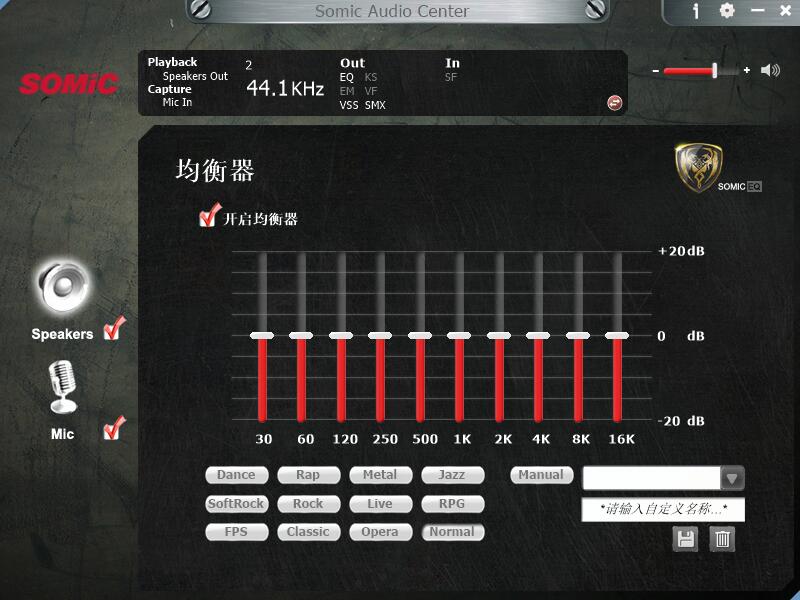Mute audio via the speaker volume icon
The width and height of the screenshot is (800, 600).
[x=770, y=70]
